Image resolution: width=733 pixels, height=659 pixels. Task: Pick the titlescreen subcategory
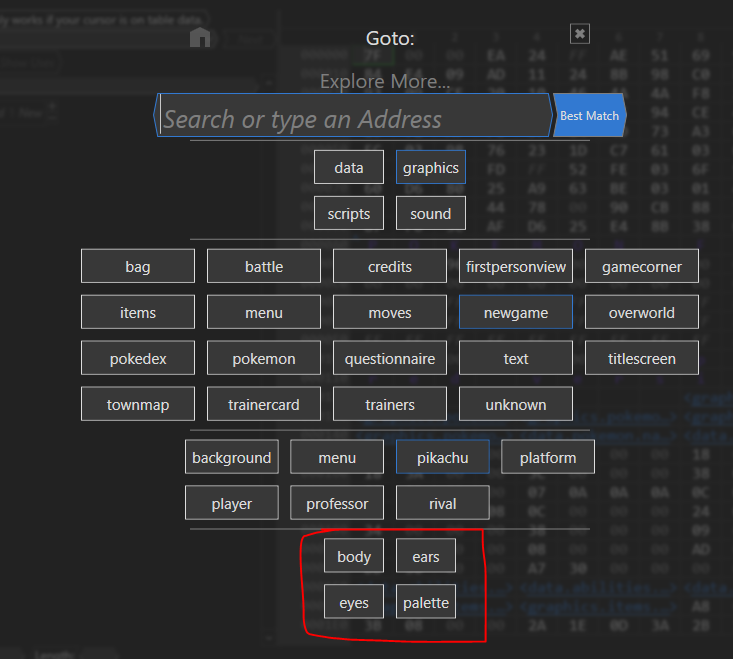642,358
